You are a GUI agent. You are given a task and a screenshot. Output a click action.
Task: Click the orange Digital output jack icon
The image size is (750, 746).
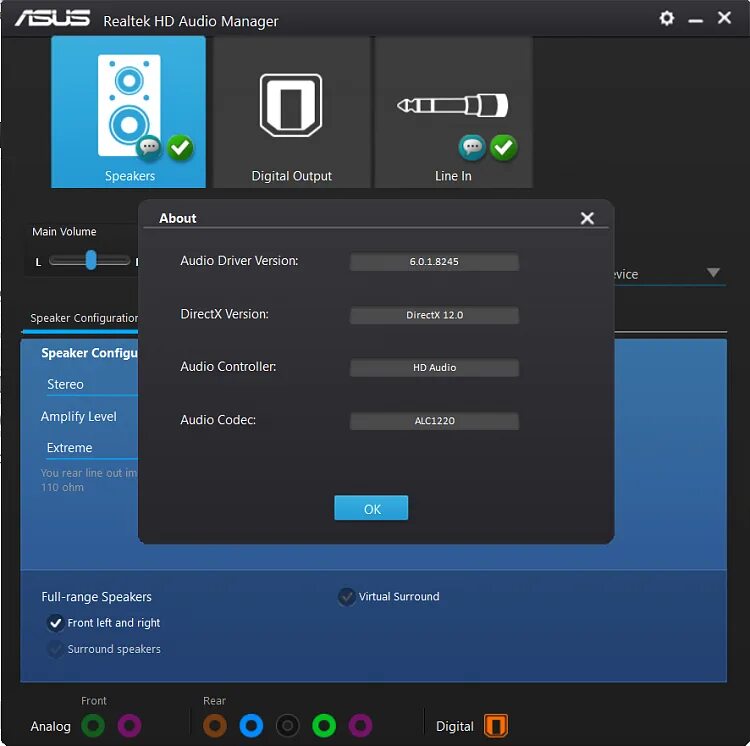[496, 725]
